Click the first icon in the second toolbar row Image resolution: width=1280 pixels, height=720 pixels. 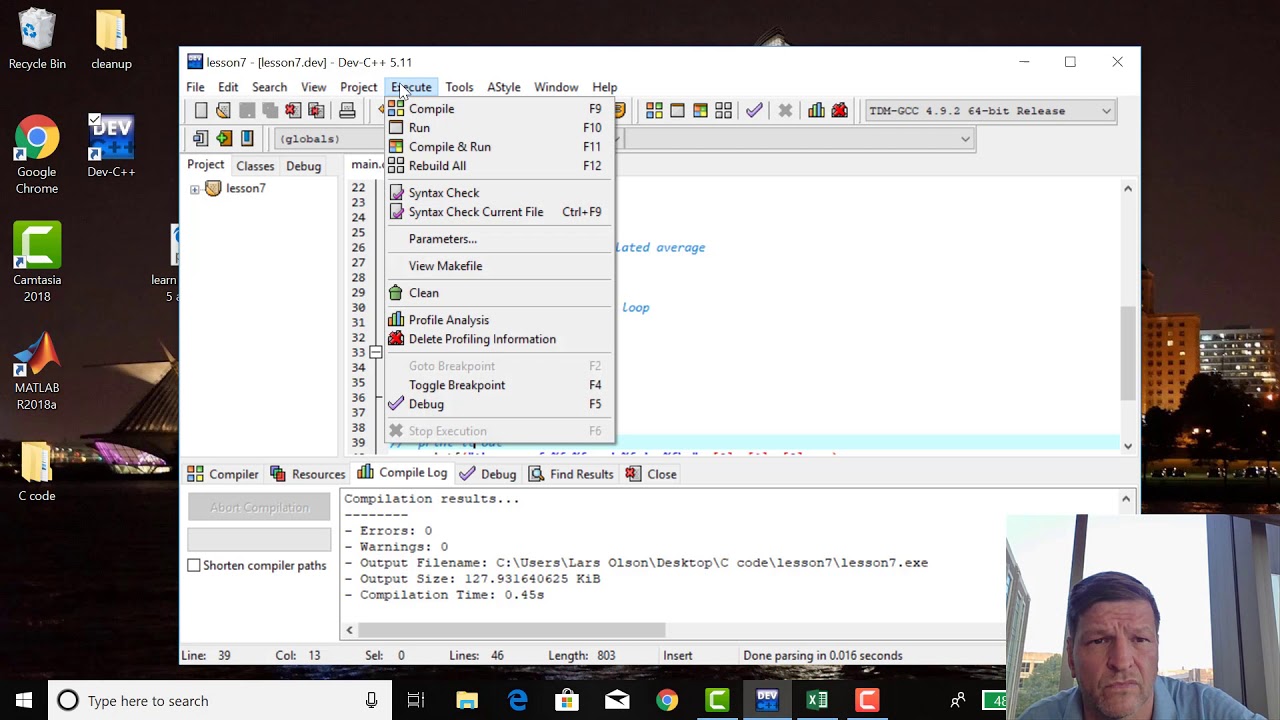pyautogui.click(x=201, y=139)
